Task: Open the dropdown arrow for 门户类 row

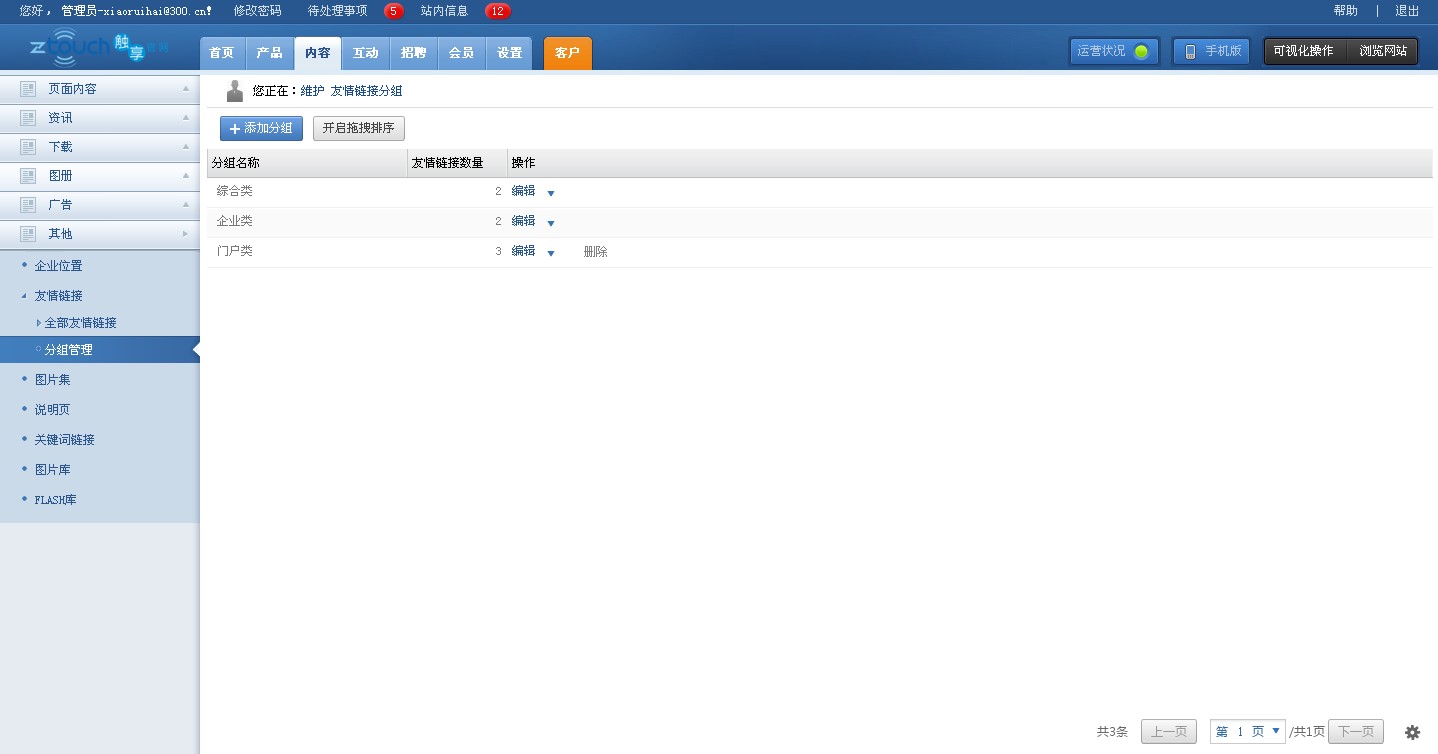Action: coord(551,253)
